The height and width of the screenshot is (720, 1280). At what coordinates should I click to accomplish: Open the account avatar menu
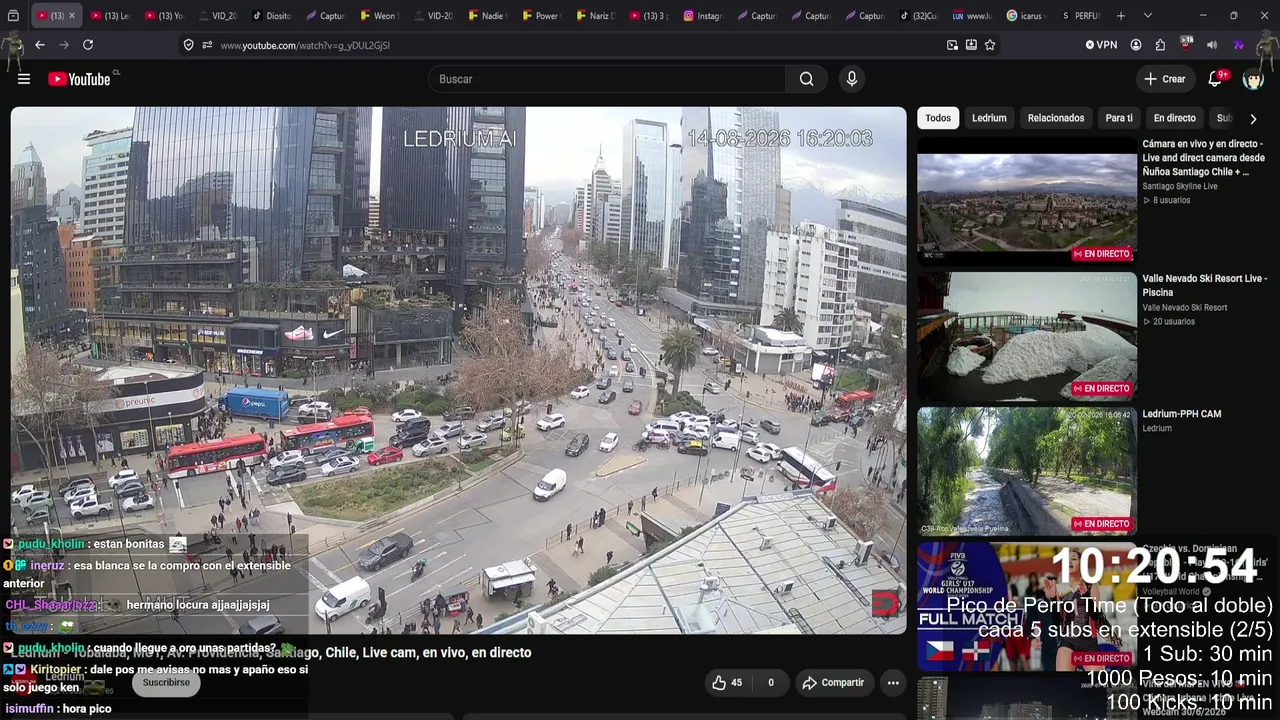[1253, 79]
